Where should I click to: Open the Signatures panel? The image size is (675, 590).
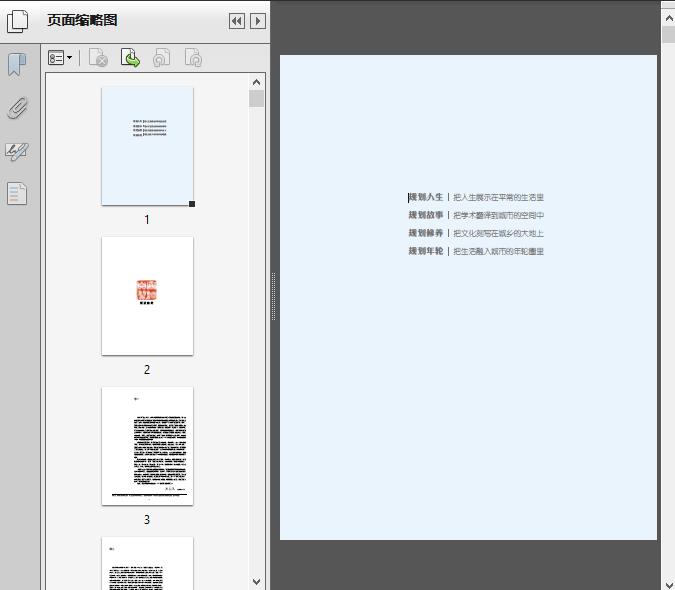17,151
